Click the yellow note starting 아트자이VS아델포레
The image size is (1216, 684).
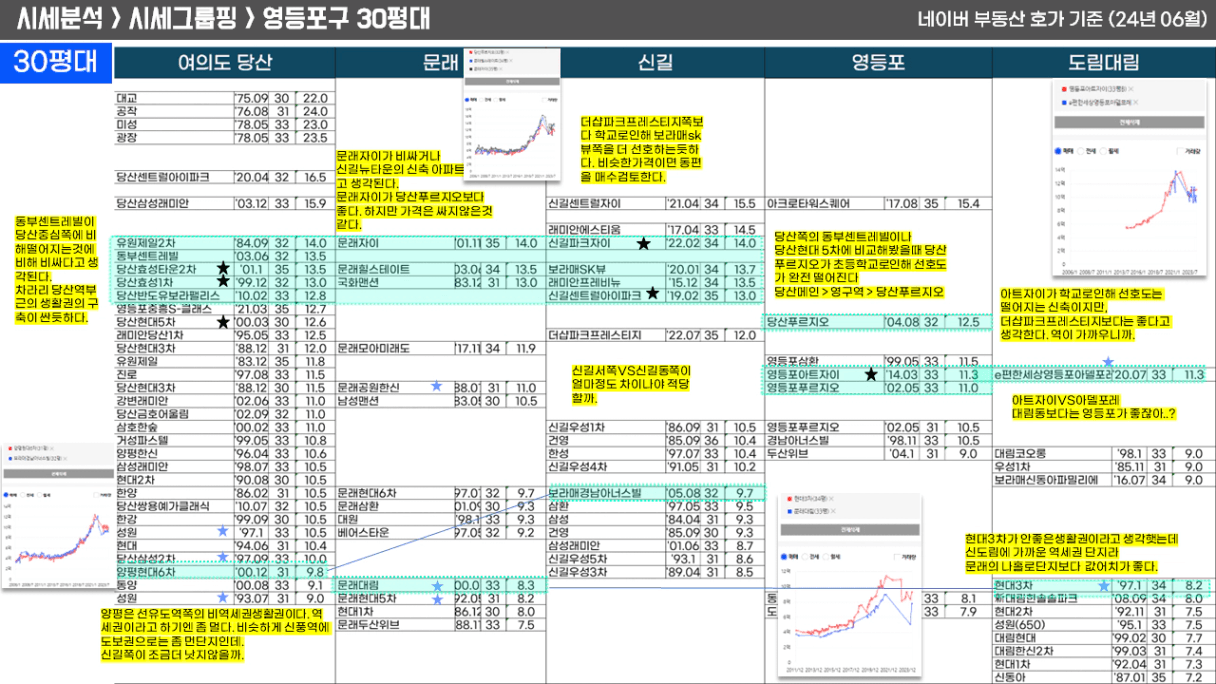pyautogui.click(x=1094, y=405)
